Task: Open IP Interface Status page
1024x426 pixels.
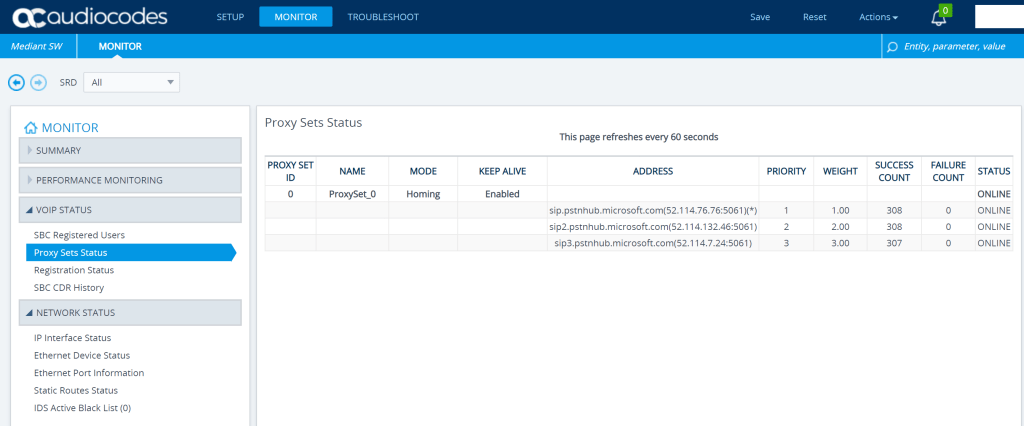Action: [72, 338]
